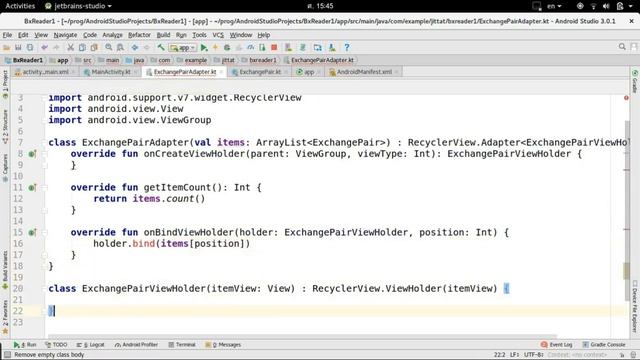Open the File menu
640x360 pixels.
click(7, 35)
